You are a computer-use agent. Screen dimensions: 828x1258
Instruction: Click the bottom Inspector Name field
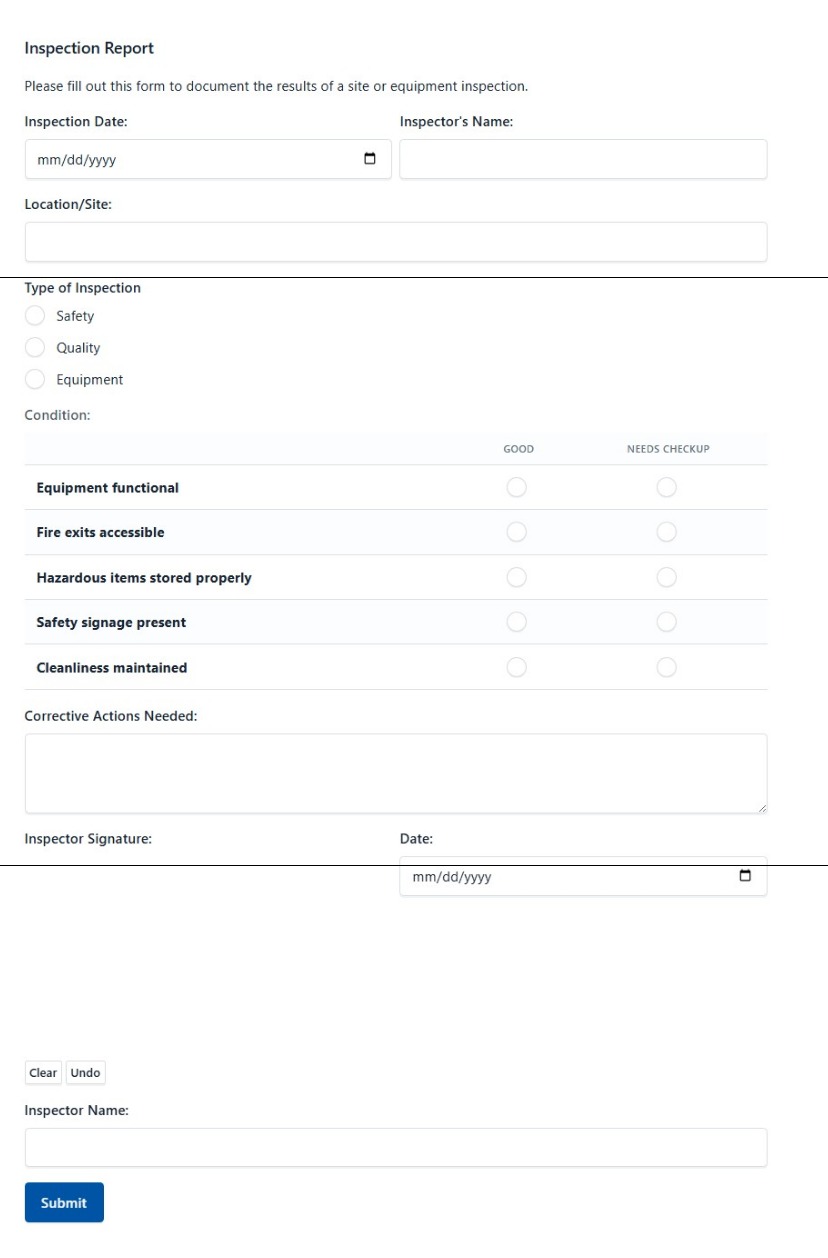[x=396, y=1147]
